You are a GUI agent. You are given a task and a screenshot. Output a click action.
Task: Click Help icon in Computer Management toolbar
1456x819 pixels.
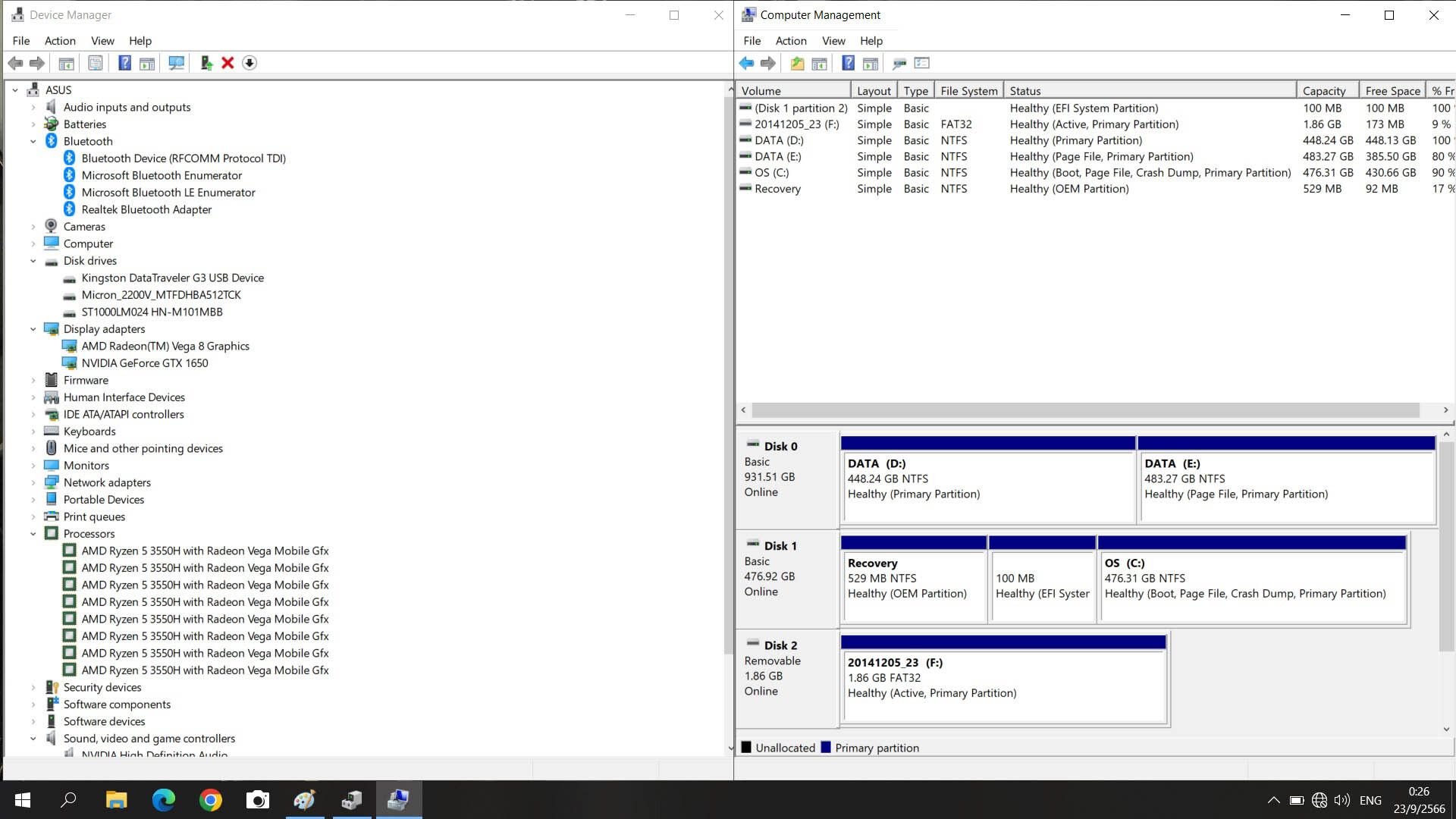[849, 63]
